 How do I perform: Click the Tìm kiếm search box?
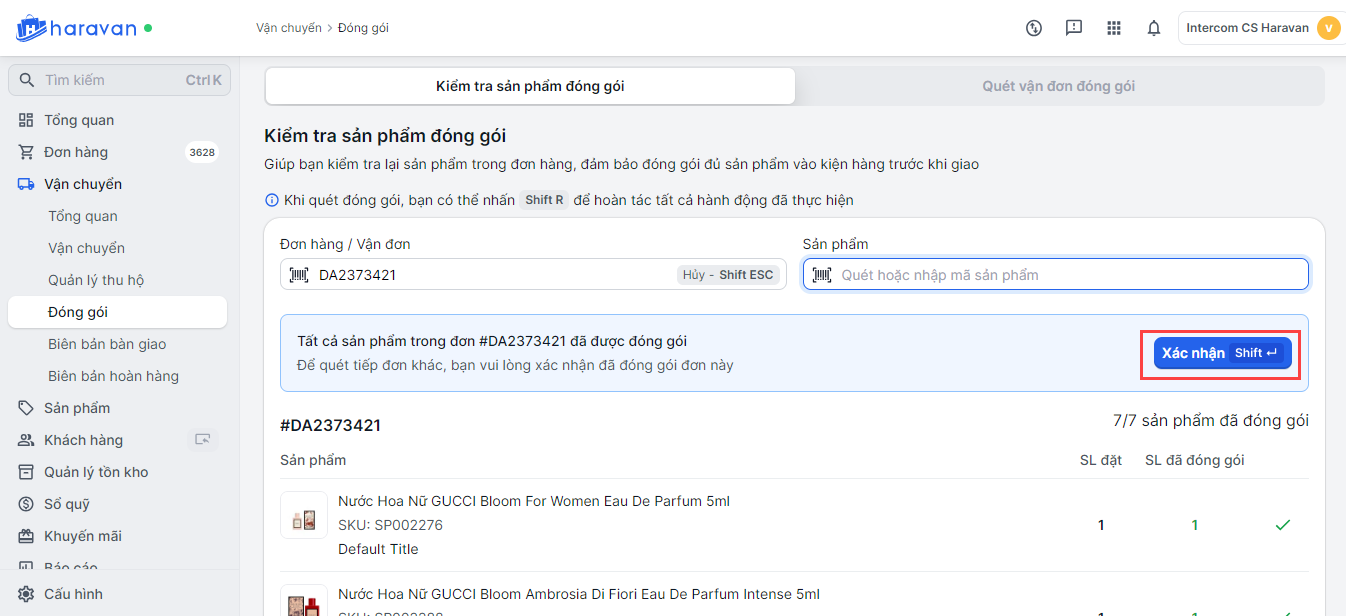[118, 80]
